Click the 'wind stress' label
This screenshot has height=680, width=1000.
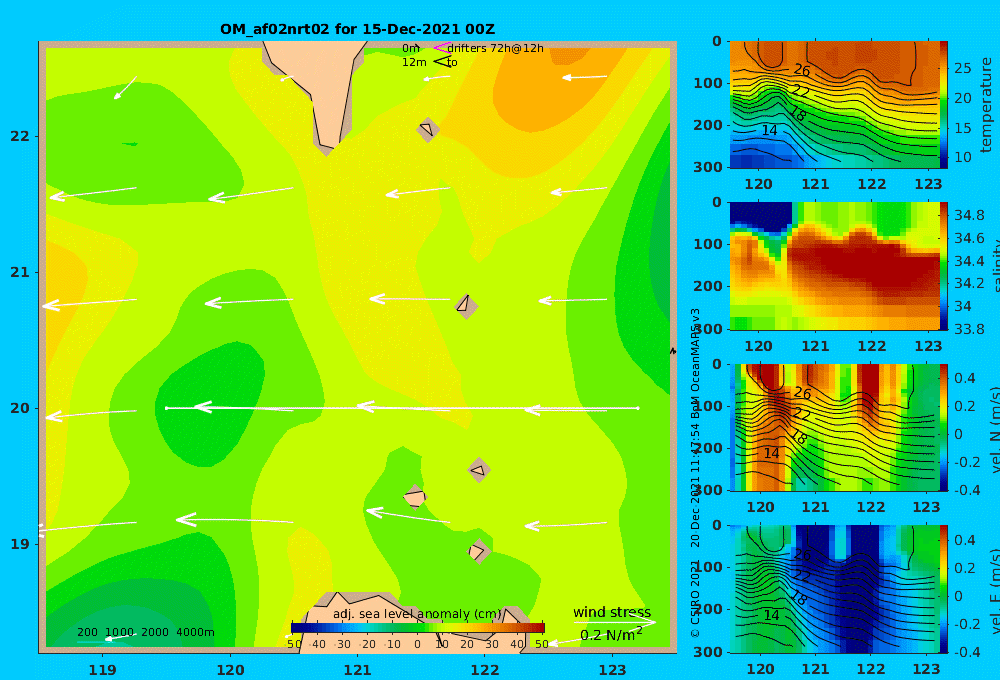tap(612, 612)
